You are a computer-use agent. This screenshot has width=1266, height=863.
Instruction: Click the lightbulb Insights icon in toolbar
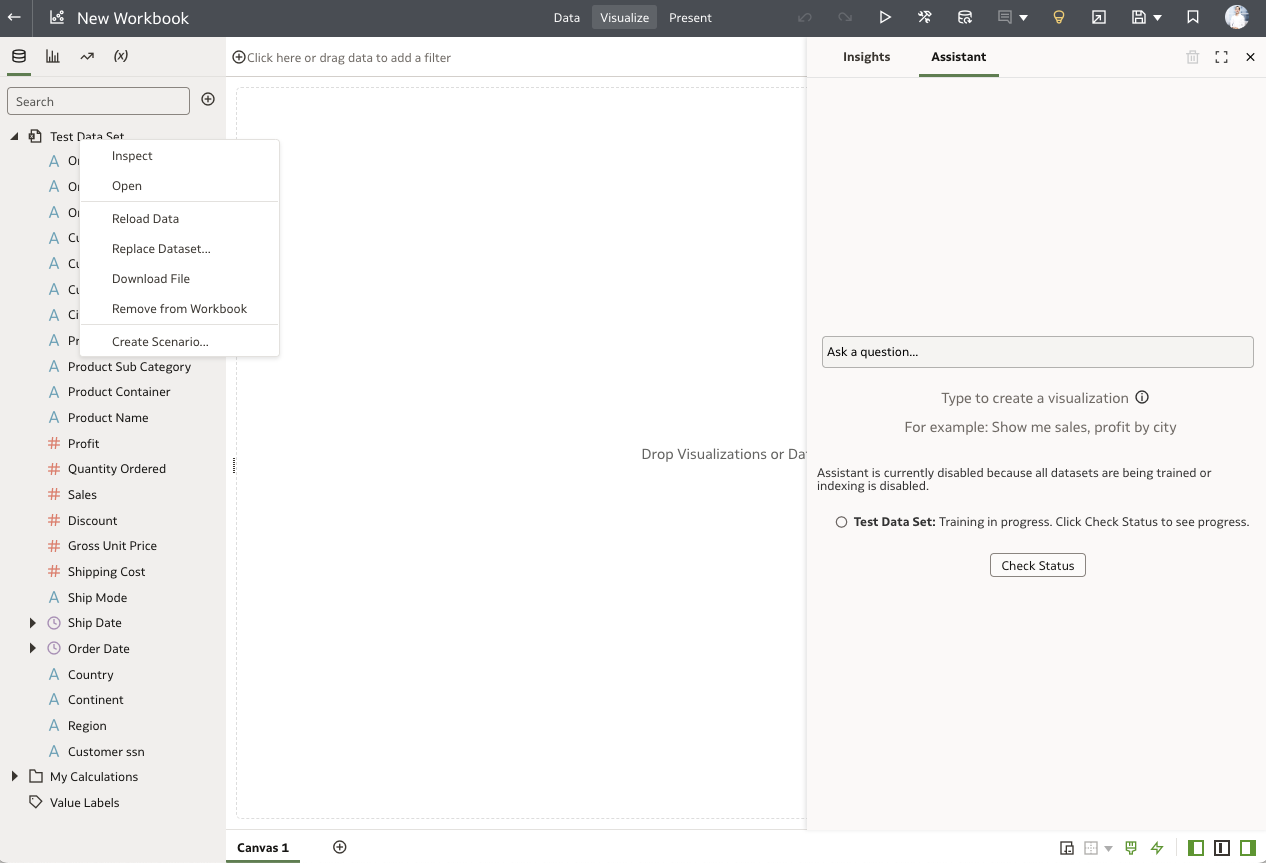click(x=1059, y=17)
